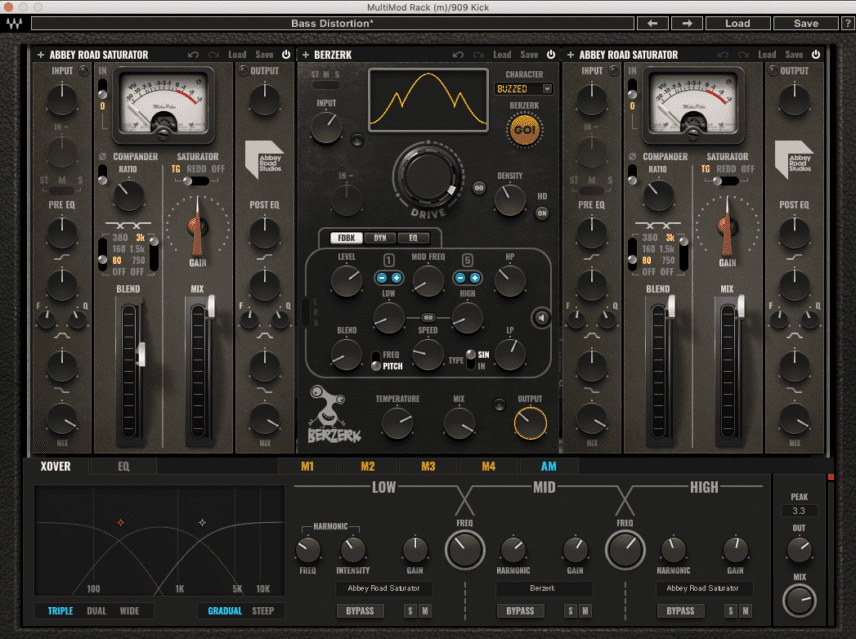Go to previous preset with left arrow
The width and height of the screenshot is (856, 639).
tap(652, 23)
